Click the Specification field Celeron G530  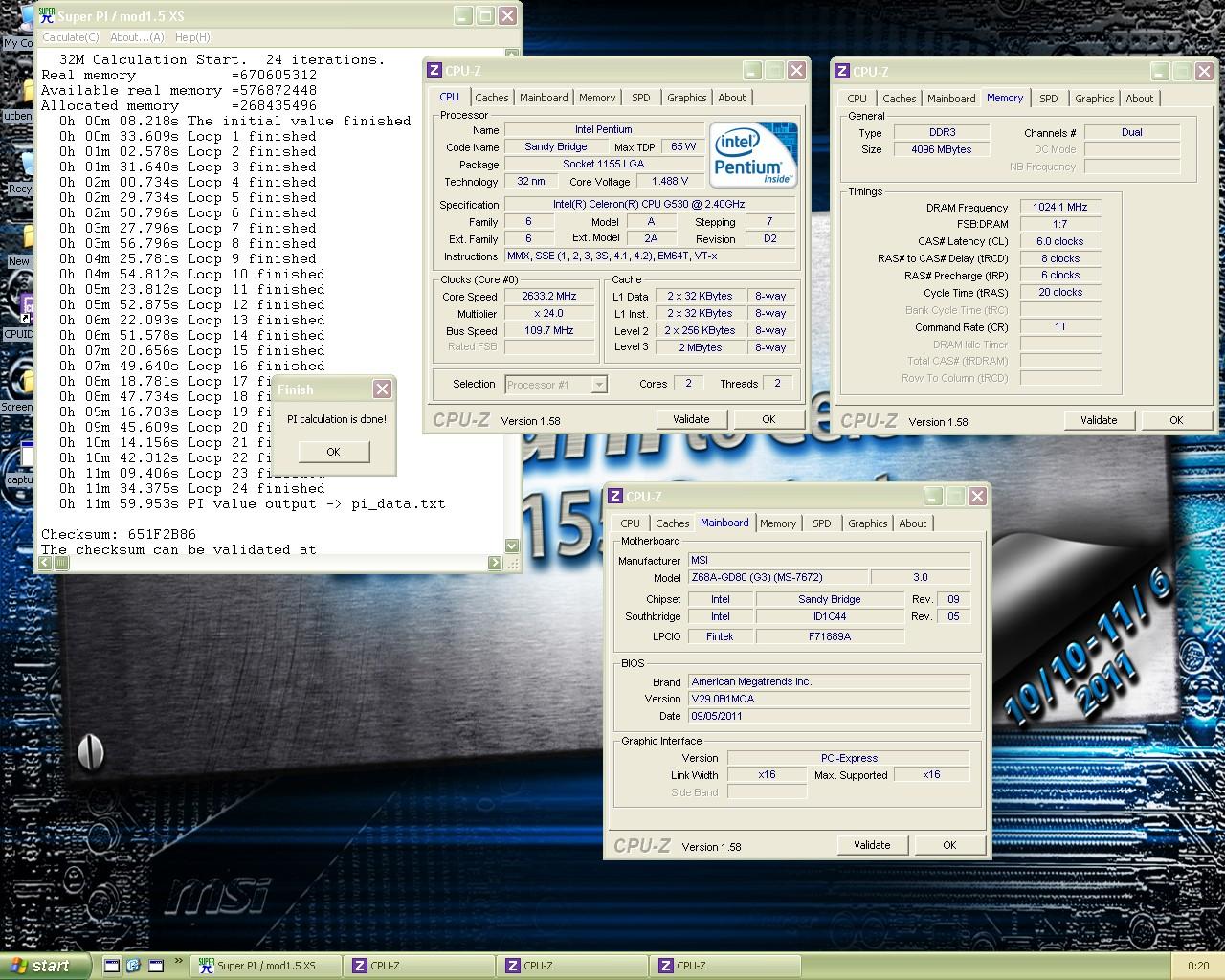650,205
